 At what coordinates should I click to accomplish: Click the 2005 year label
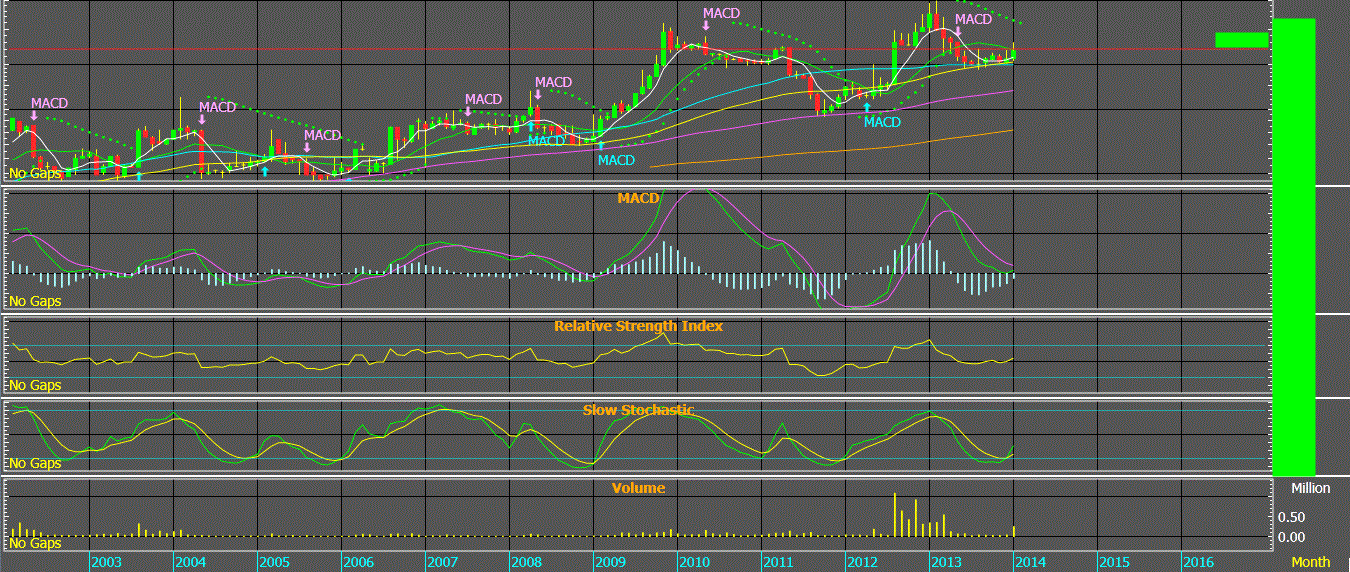(275, 562)
